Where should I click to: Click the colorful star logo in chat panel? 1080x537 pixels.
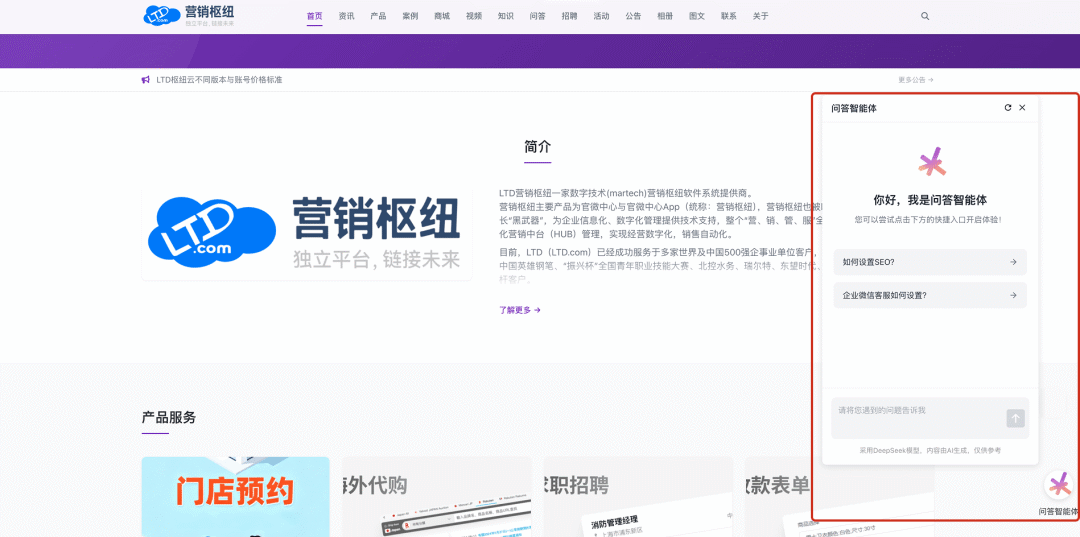[x=931, y=162]
